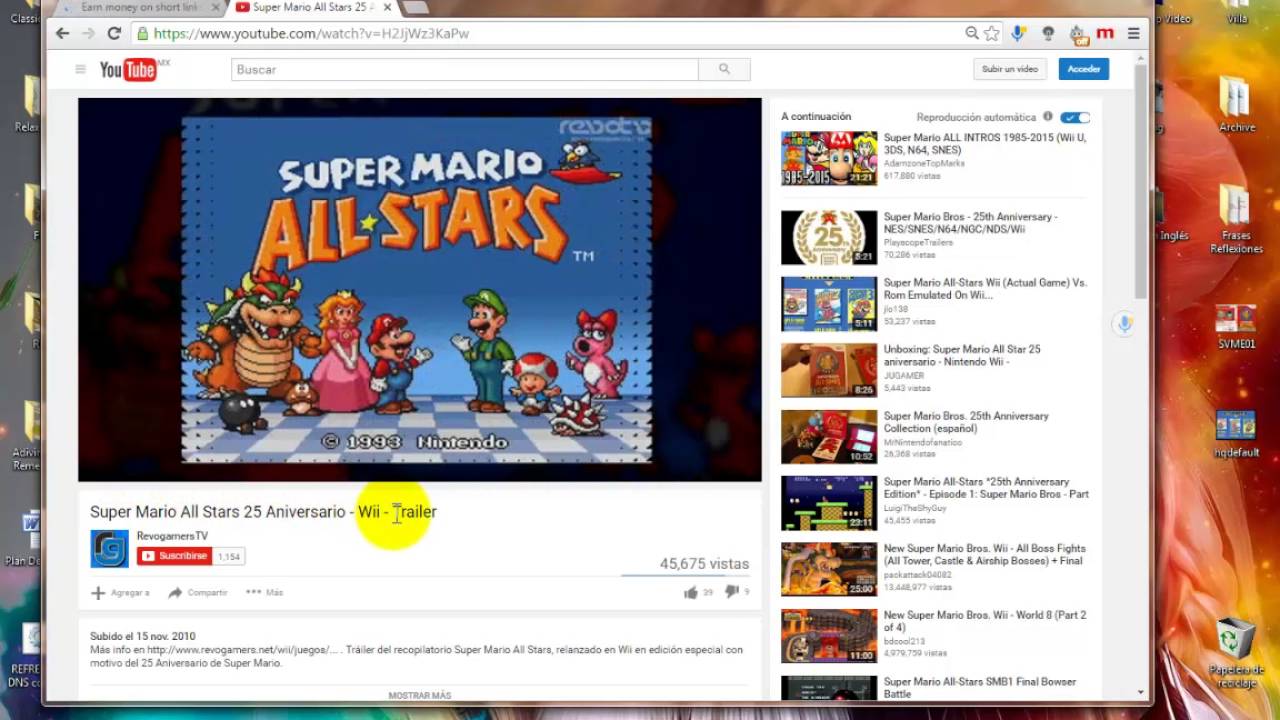
Task: Close the "Earn money on short link" tab
Action: click(216, 8)
